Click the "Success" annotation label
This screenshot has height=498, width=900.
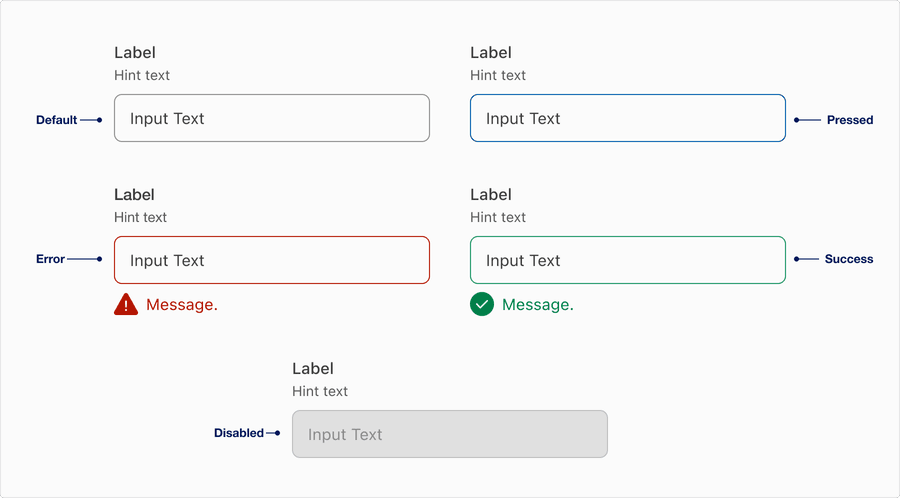pos(849,259)
